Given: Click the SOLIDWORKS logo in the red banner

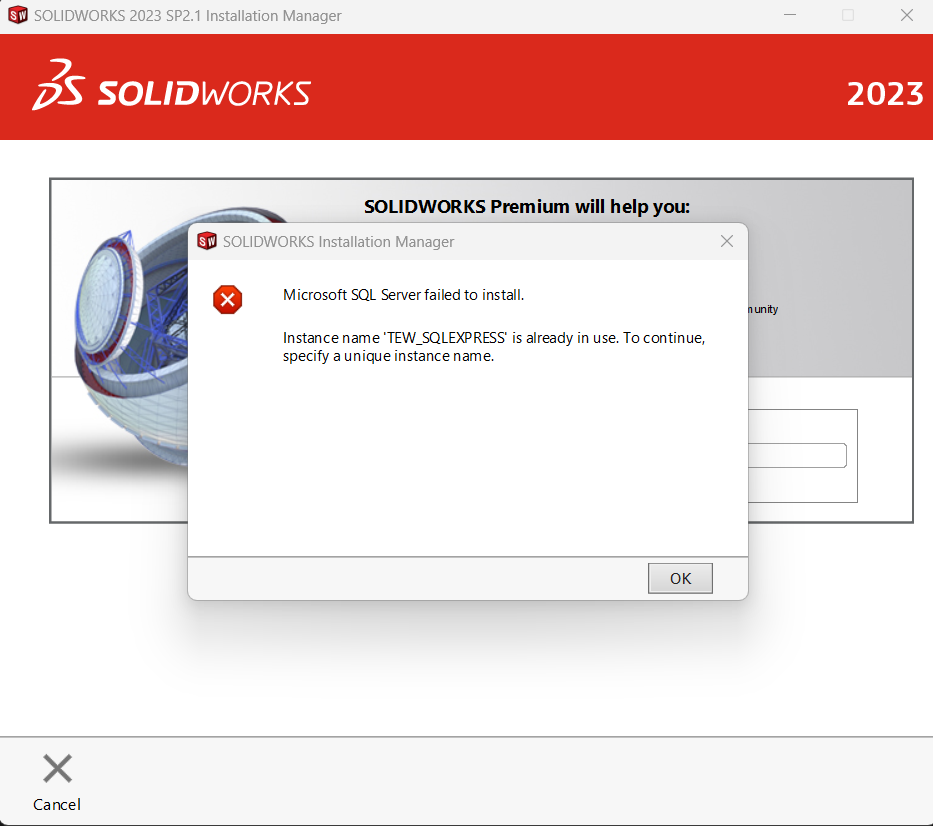Looking at the screenshot, I should (x=171, y=85).
